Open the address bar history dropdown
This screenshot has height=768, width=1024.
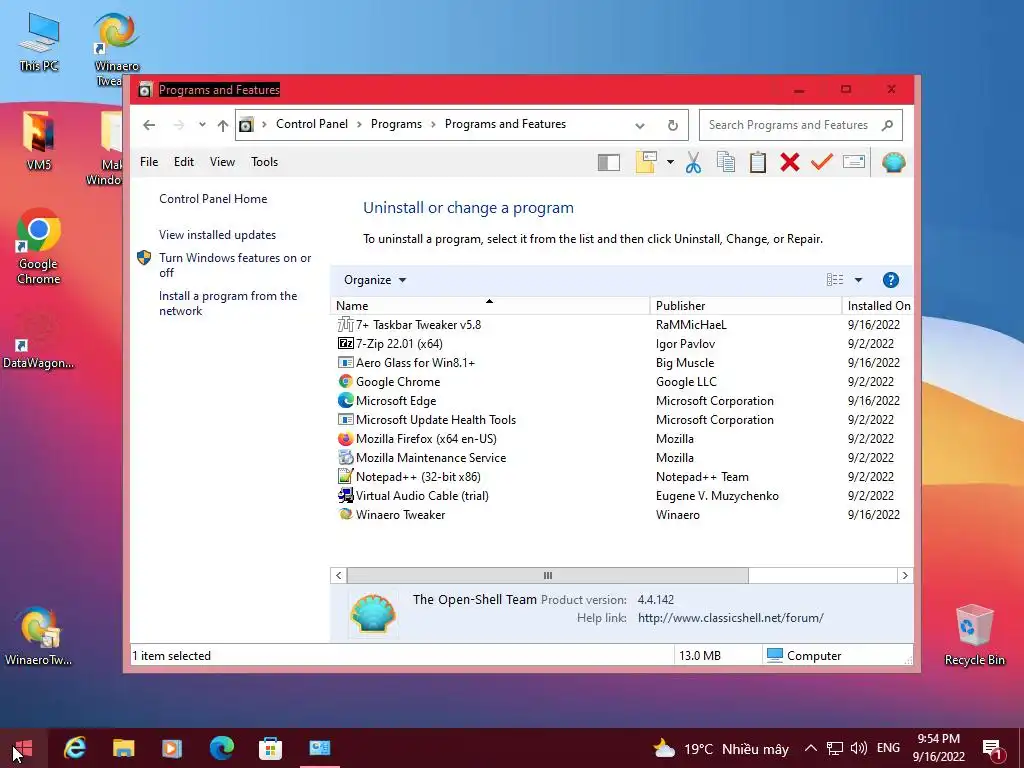point(640,125)
